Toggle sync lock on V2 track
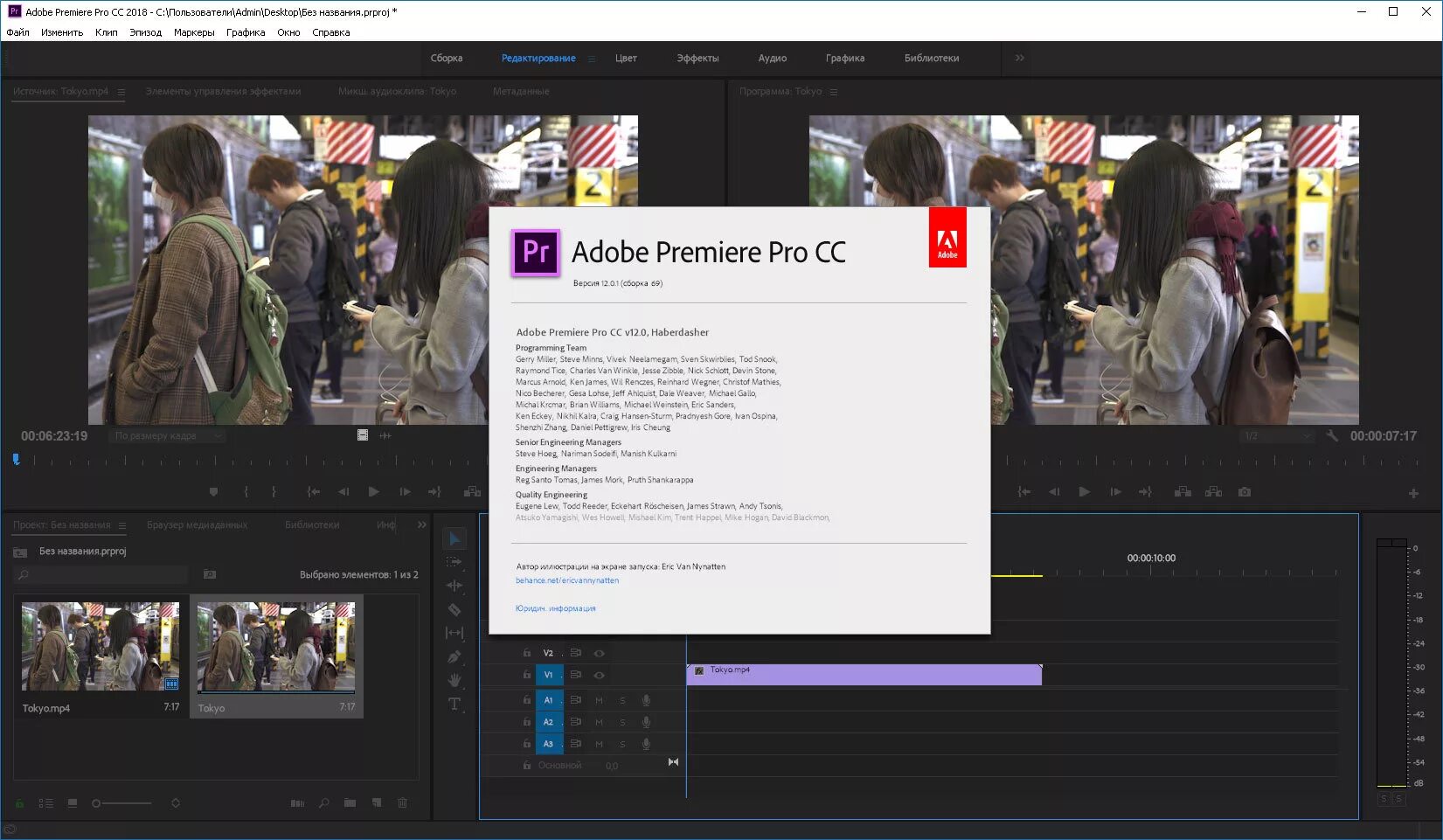The image size is (1443, 840). (x=576, y=653)
